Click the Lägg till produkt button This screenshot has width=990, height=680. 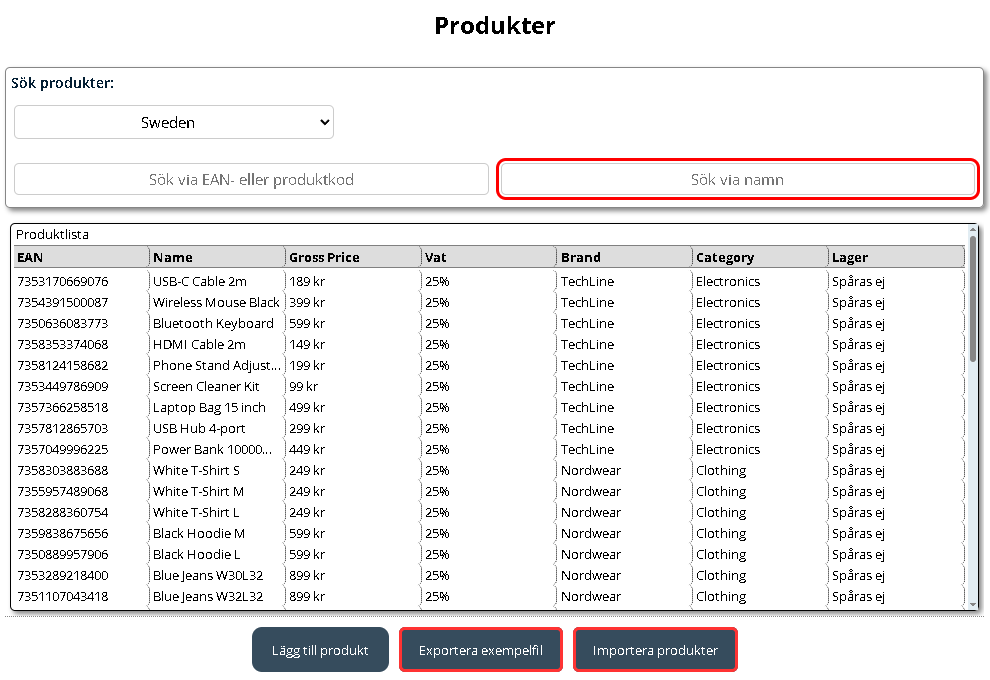[x=320, y=650]
